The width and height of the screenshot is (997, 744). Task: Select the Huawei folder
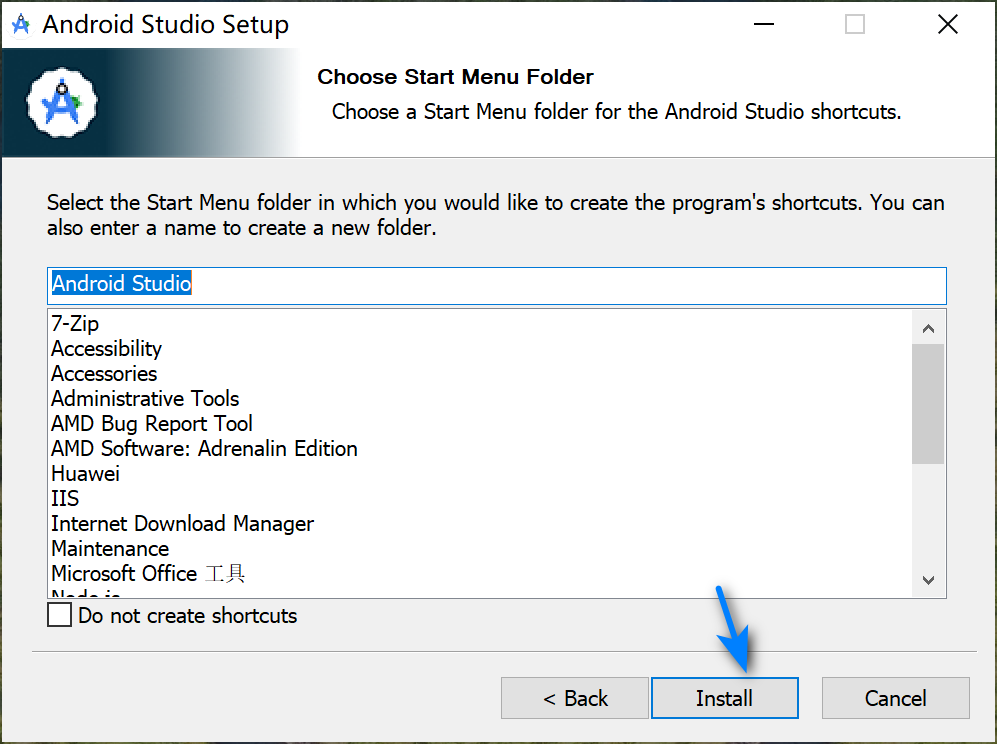(85, 474)
